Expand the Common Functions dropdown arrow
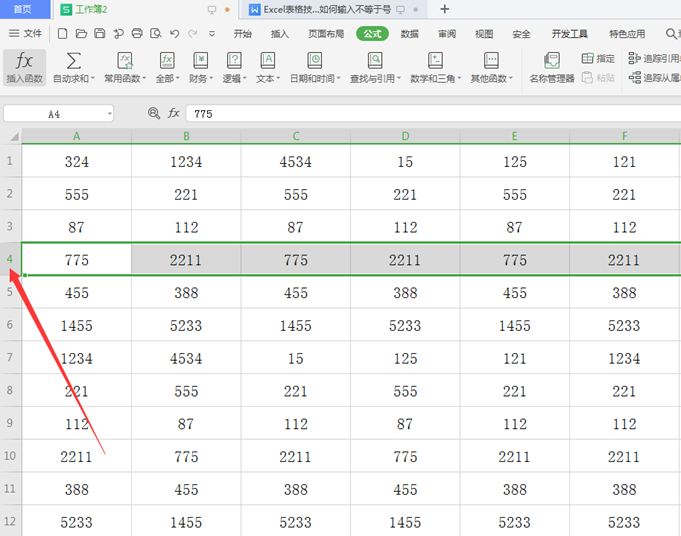This screenshot has width=681, height=536. click(x=144, y=79)
